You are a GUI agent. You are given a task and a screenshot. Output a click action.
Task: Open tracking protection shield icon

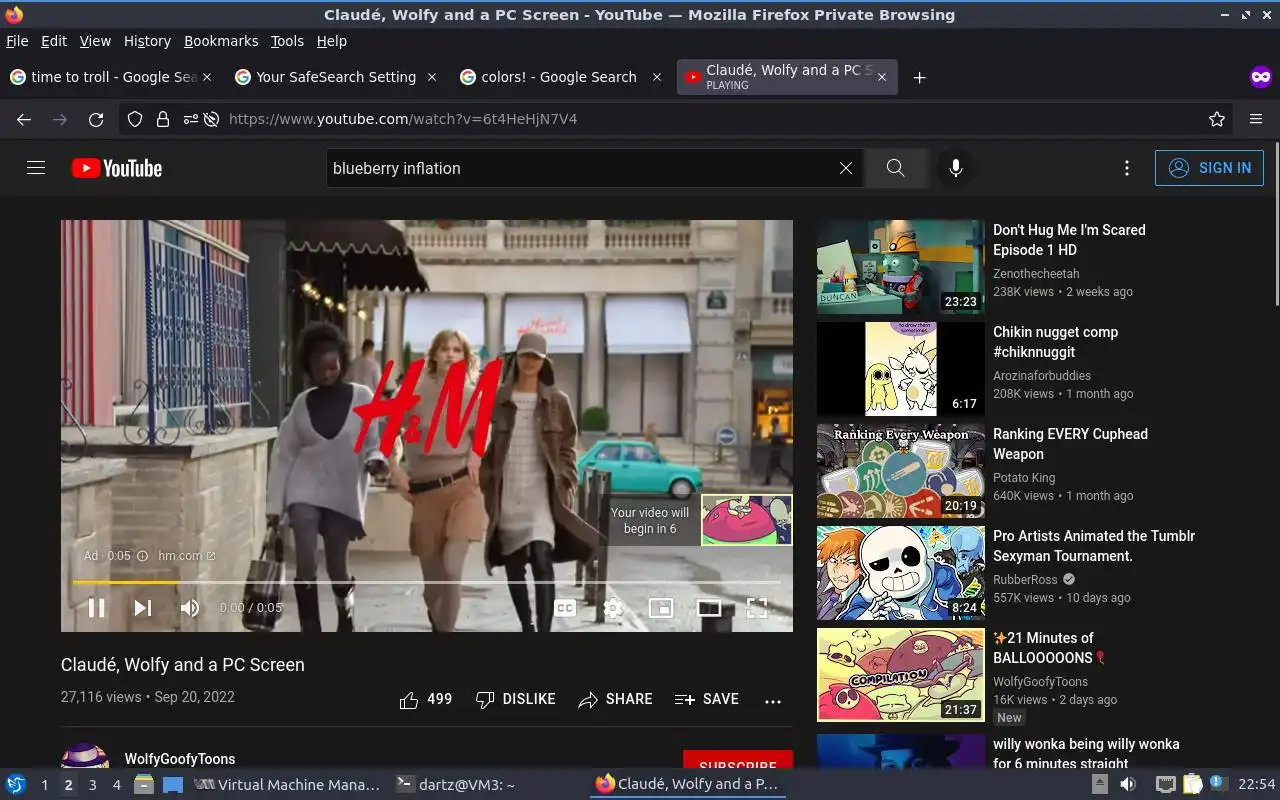coord(135,119)
